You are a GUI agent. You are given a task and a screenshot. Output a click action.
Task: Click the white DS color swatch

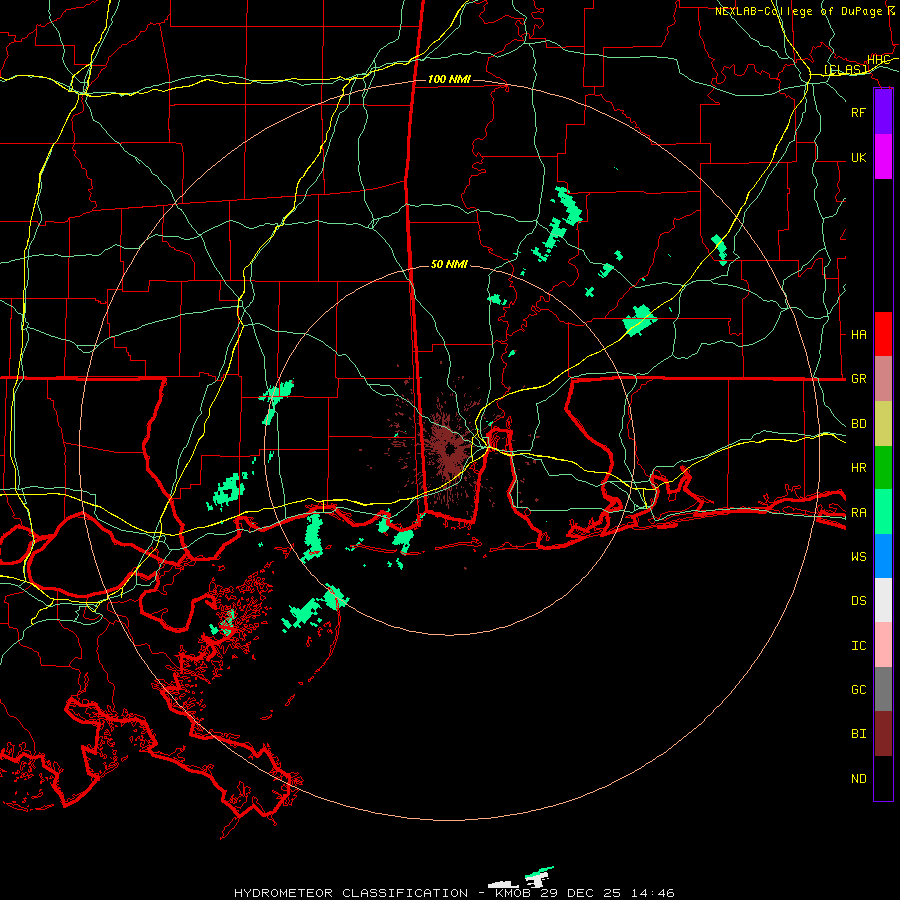pos(883,600)
